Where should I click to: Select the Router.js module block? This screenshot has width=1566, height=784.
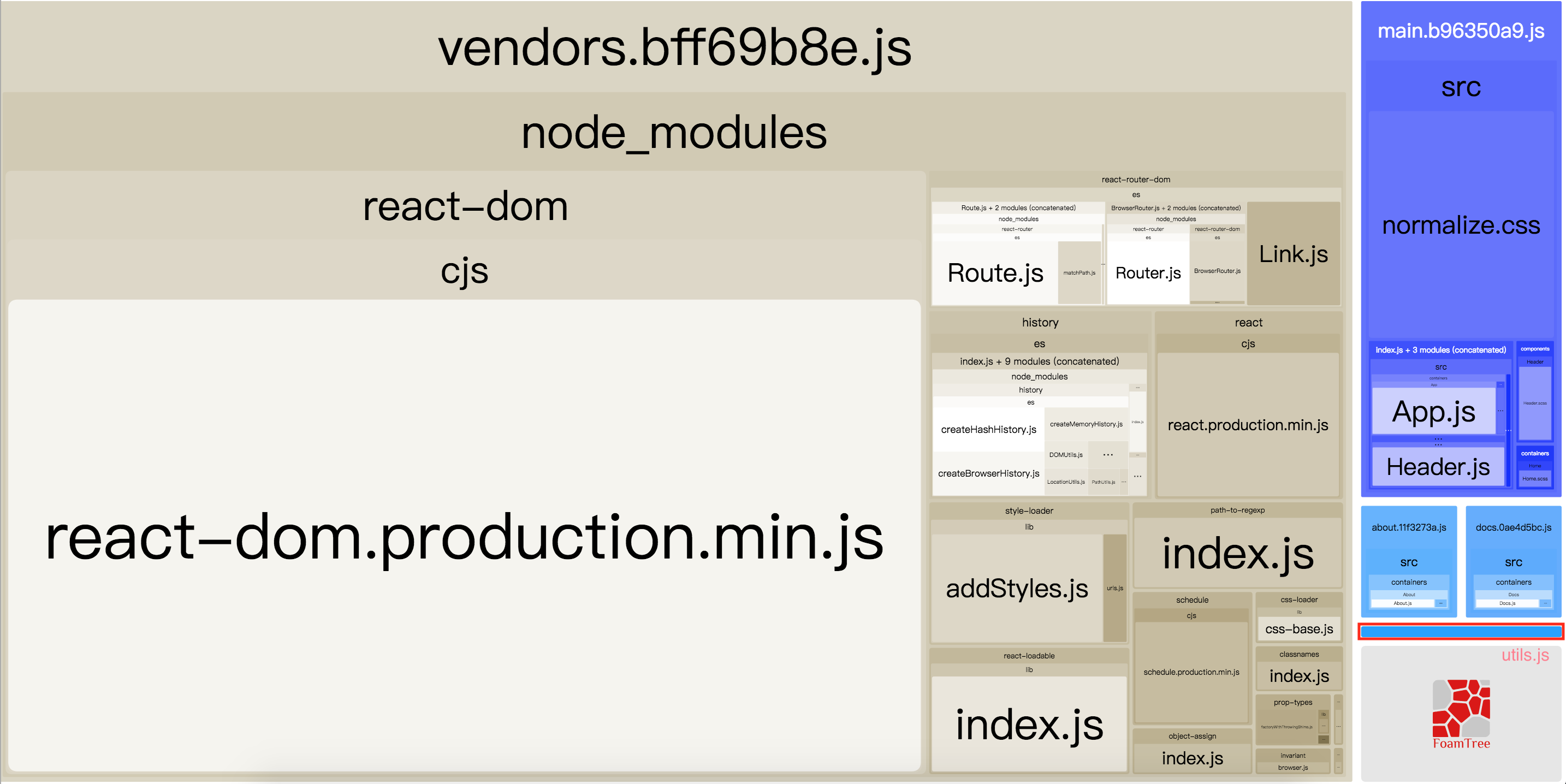(x=1148, y=273)
